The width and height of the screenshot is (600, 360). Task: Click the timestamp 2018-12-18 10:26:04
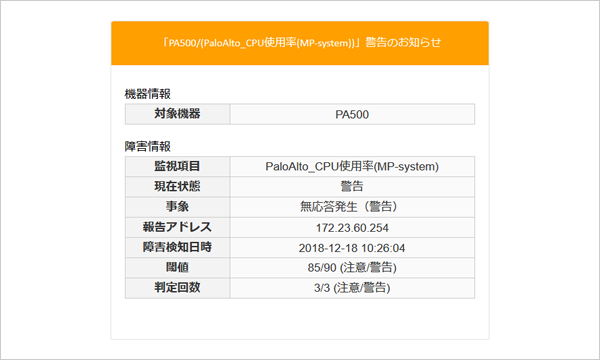click(x=352, y=248)
